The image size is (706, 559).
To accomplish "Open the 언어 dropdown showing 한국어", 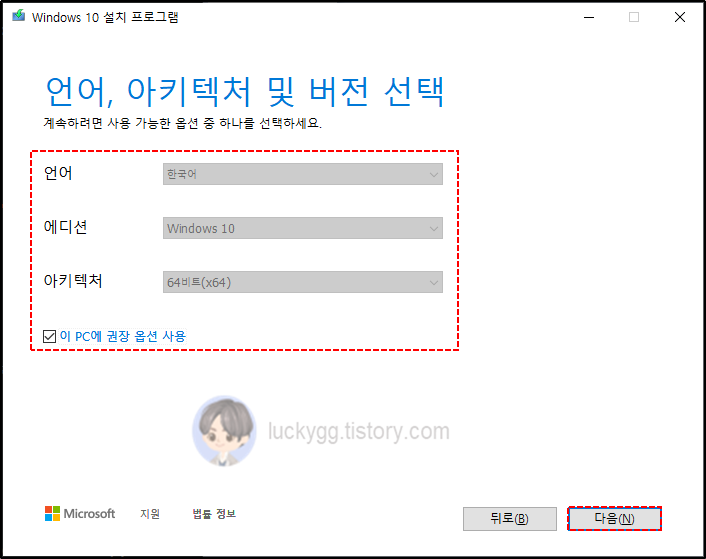I will point(303,174).
